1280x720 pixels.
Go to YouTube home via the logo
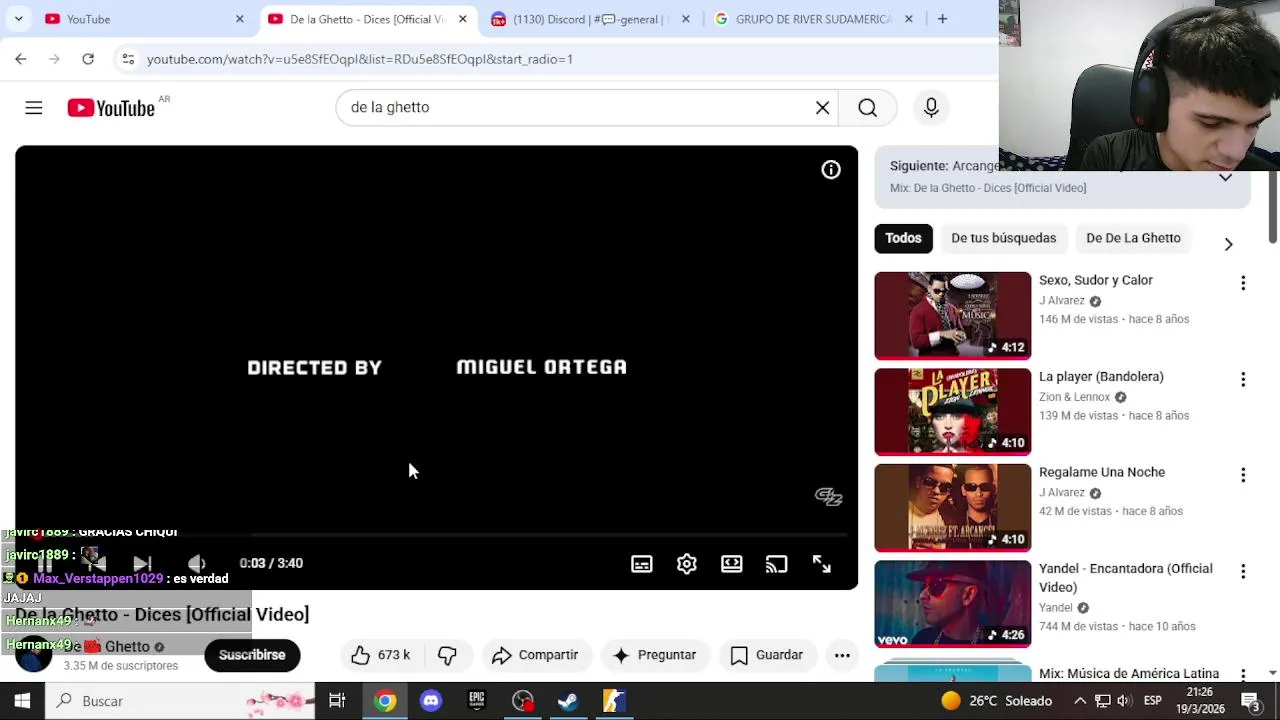pyautogui.click(x=111, y=108)
